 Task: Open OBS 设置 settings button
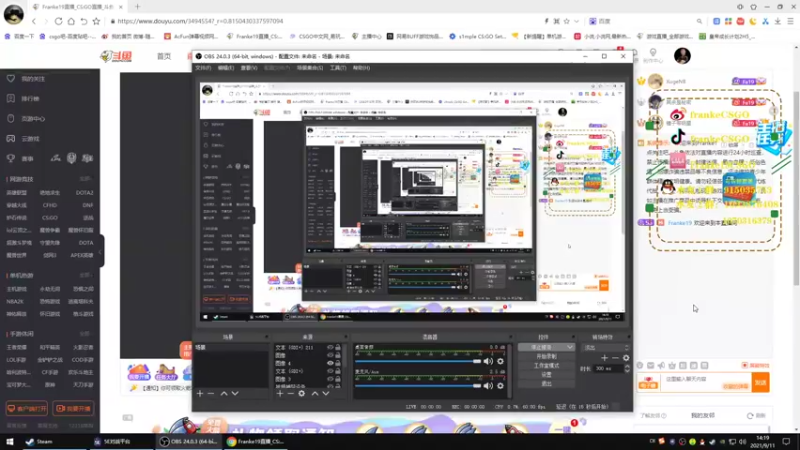pyautogui.click(x=546, y=374)
